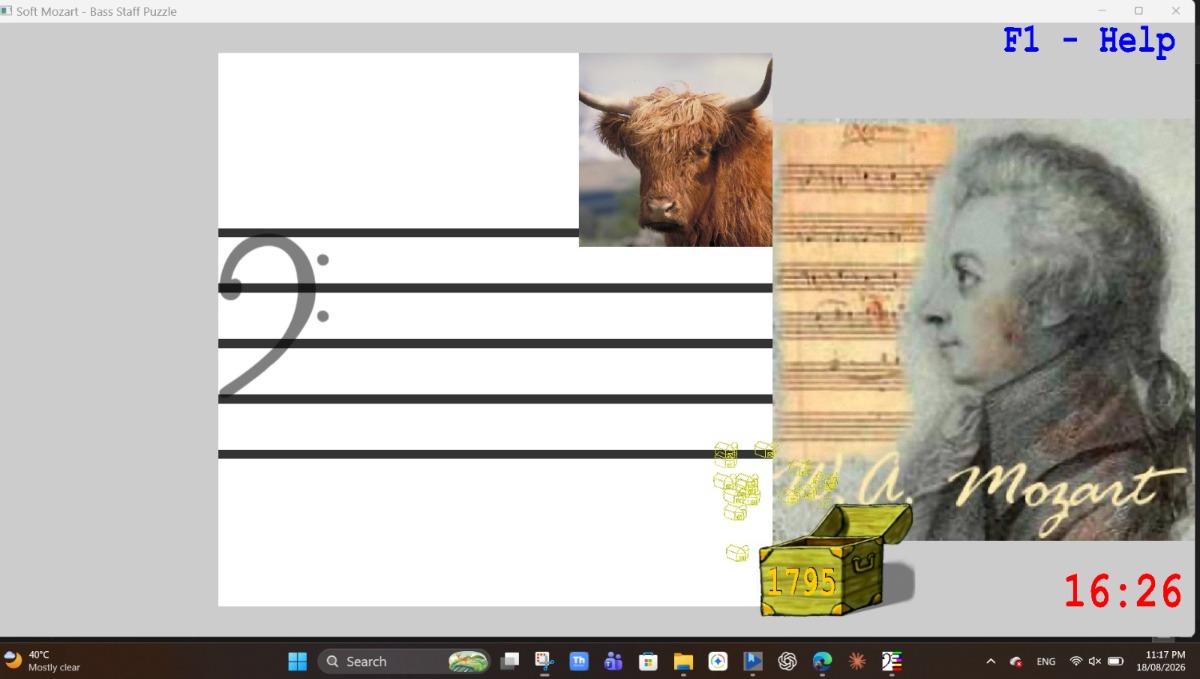Image resolution: width=1200 pixels, height=679 pixels.
Task: Open Microsoft Store from the taskbar
Action: click(648, 661)
